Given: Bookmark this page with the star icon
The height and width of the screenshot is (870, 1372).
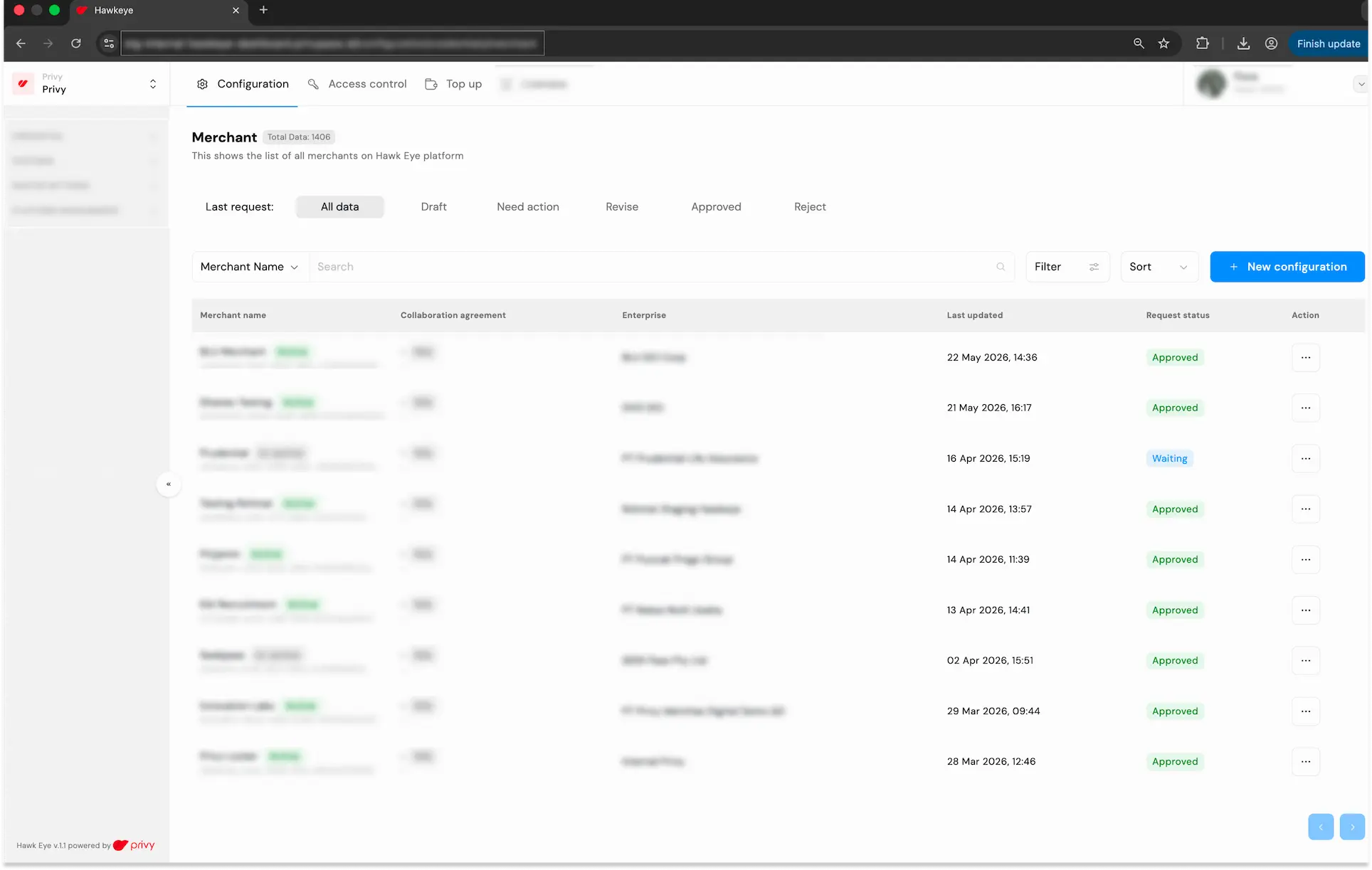Looking at the screenshot, I should coord(1163,43).
